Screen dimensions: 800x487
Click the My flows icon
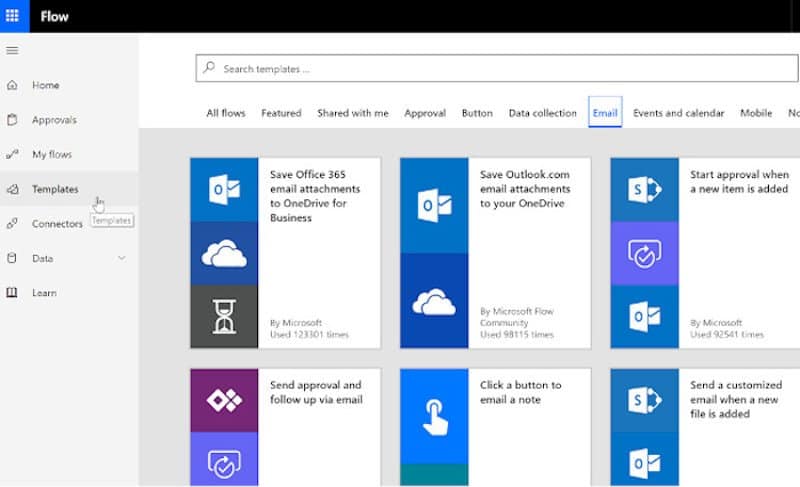(x=12, y=154)
